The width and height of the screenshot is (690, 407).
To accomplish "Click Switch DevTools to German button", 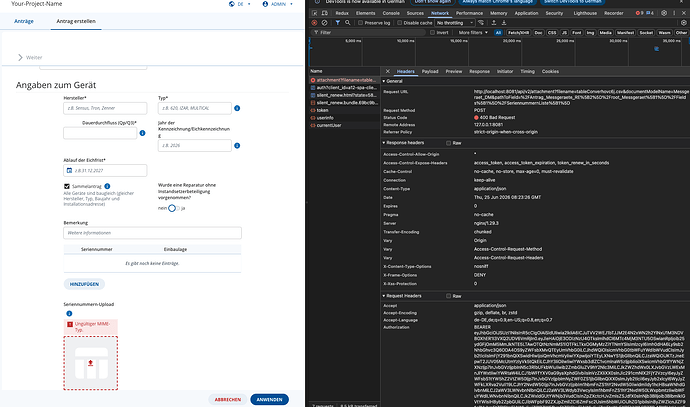I will (x=573, y=2).
